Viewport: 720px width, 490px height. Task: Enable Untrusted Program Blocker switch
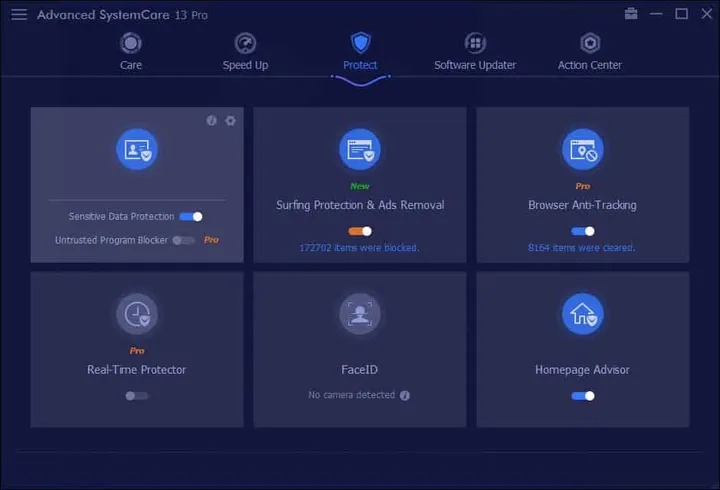(183, 240)
